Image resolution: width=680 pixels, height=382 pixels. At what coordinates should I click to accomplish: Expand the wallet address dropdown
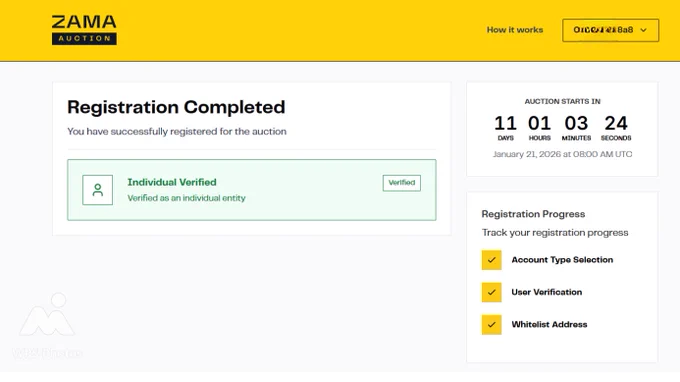click(x=611, y=30)
